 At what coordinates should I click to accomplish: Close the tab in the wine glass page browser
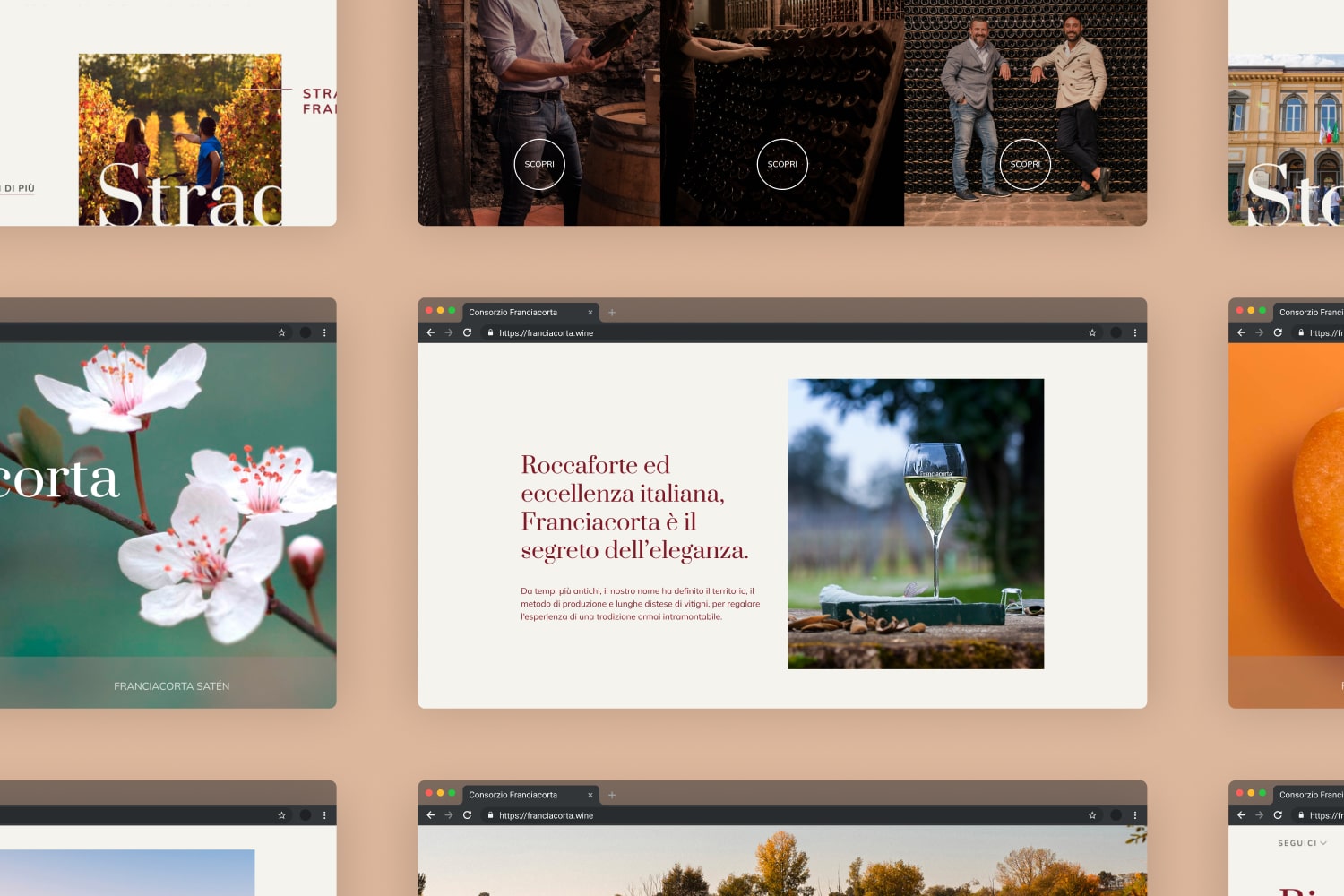point(590,313)
